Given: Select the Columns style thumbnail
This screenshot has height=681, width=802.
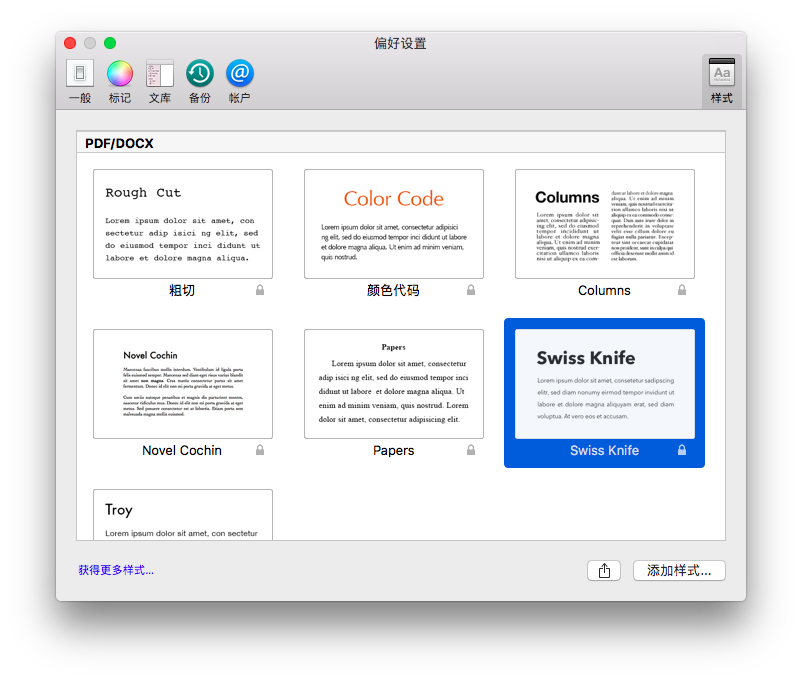Looking at the screenshot, I should click(x=605, y=224).
